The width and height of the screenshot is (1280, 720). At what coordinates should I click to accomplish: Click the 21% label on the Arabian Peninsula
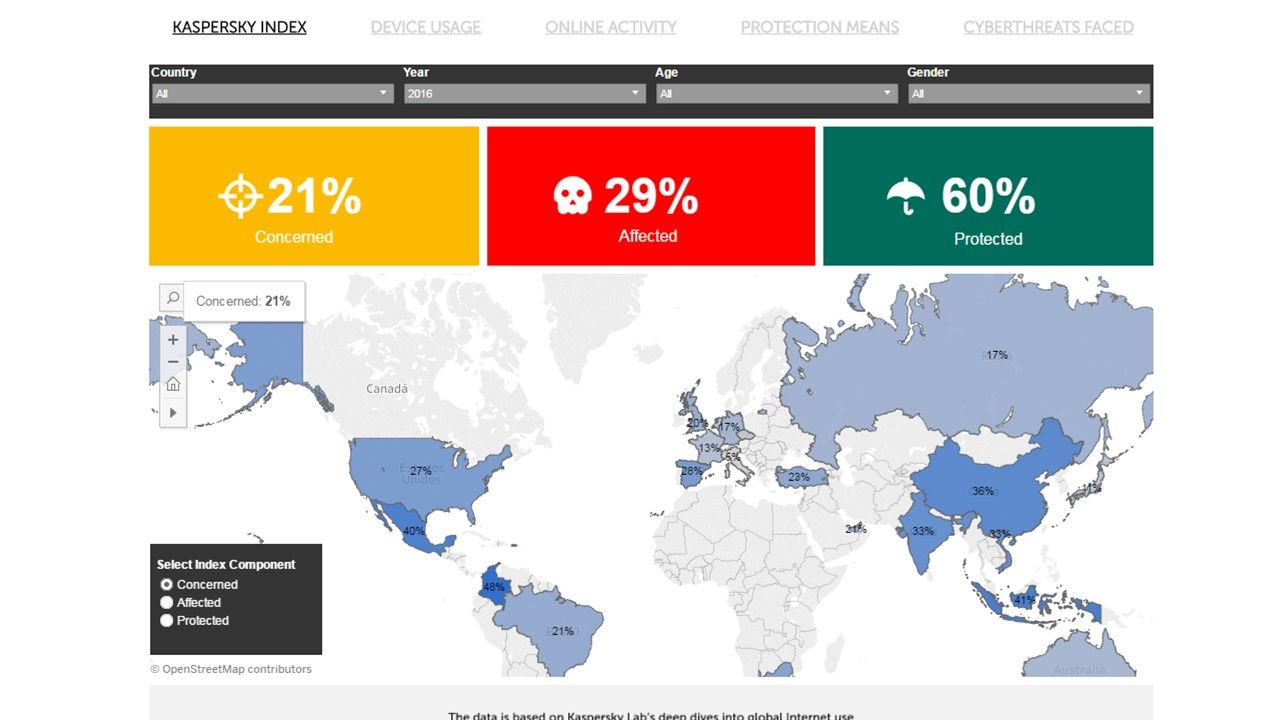tap(855, 529)
